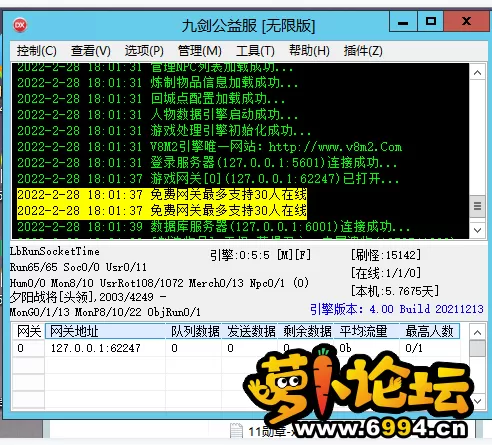Click the MonG0/1/13 MonP8/10/22 ObjRun0/1 line
This screenshot has height=445, width=492.
click(x=105, y=312)
